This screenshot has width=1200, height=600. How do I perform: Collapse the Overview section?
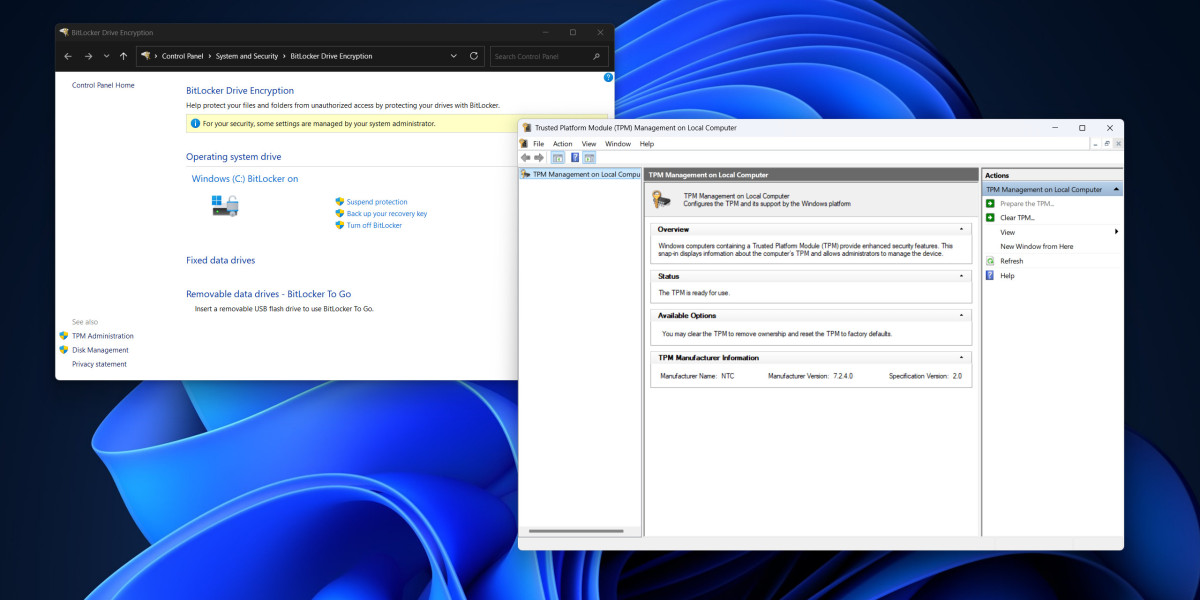pos(962,229)
